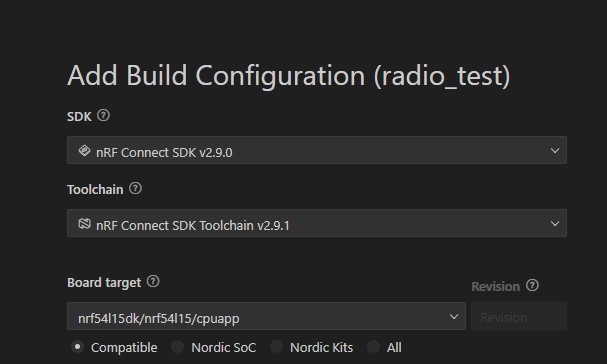Expand the SDK dropdown chevron

tap(555, 150)
